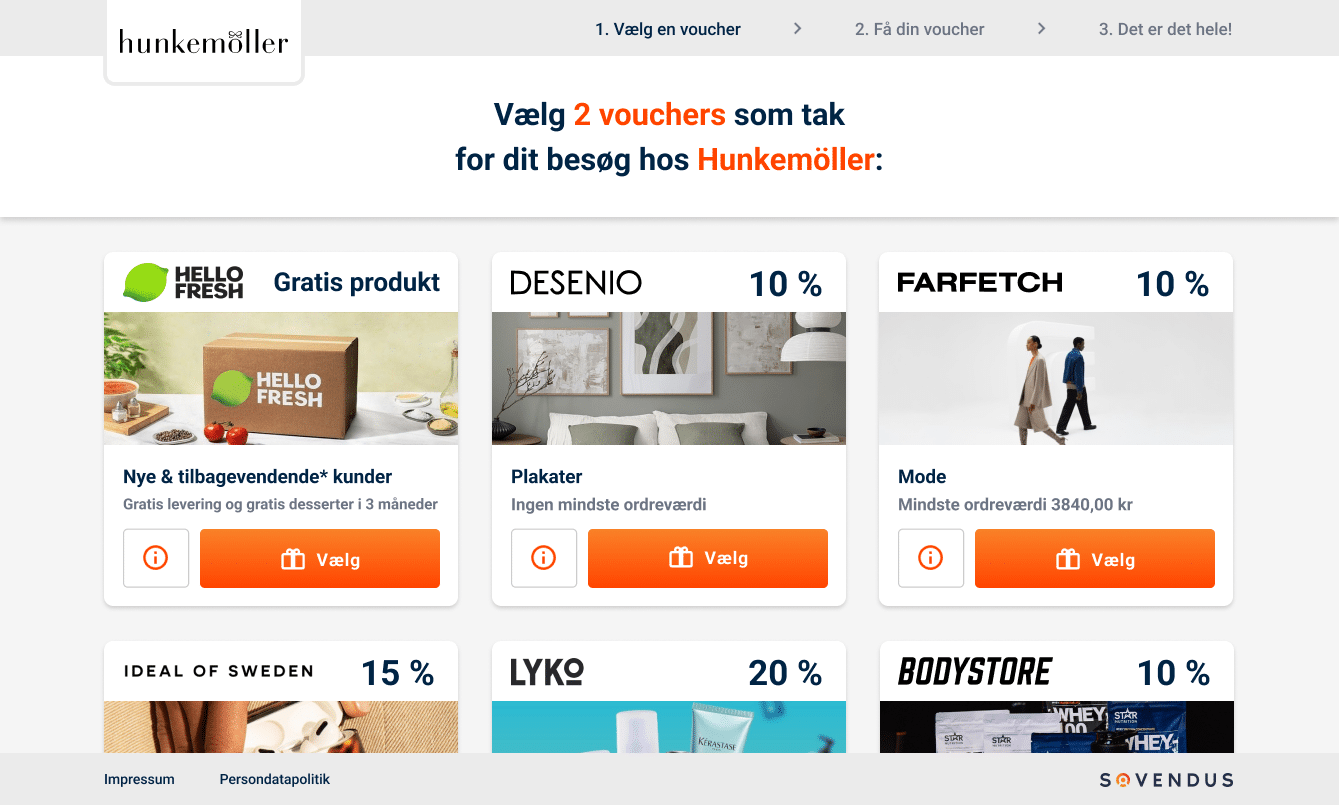The height and width of the screenshot is (805, 1339).
Task: Choose the Desenio 10 % voucher
Action: [708, 558]
